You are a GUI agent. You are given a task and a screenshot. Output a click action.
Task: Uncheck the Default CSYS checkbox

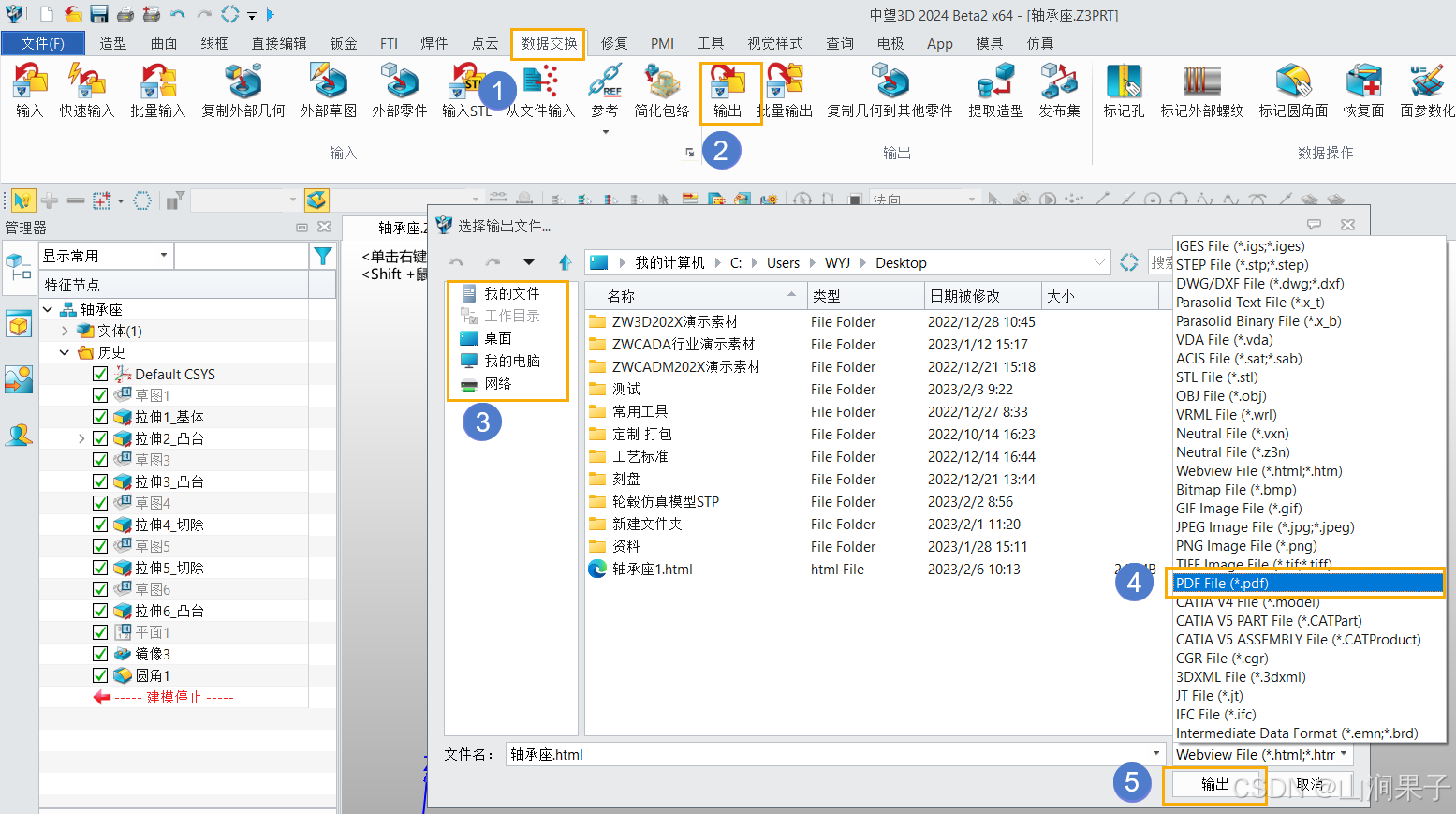click(x=100, y=374)
